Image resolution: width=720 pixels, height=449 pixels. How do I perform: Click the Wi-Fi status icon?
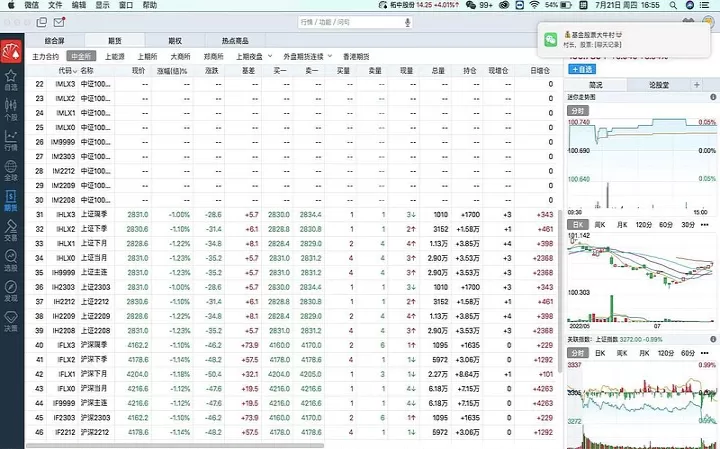point(534,5)
